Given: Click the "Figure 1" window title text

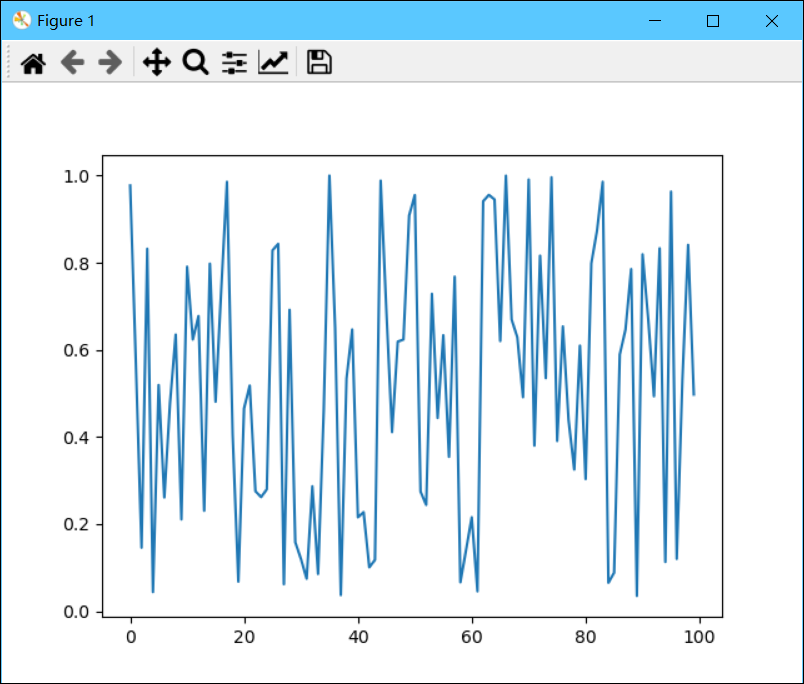Looking at the screenshot, I should 66,21.
